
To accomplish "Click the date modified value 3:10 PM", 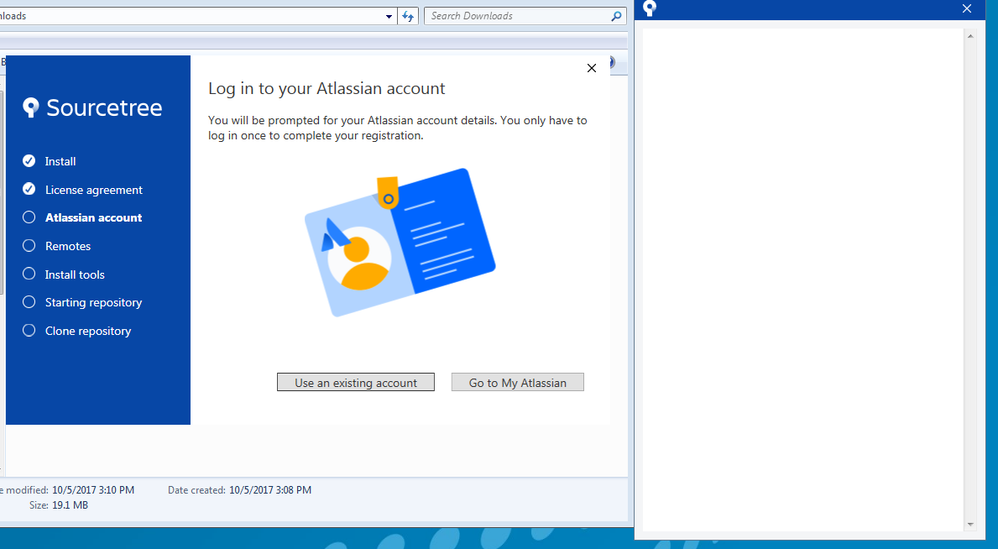I will (93, 490).
